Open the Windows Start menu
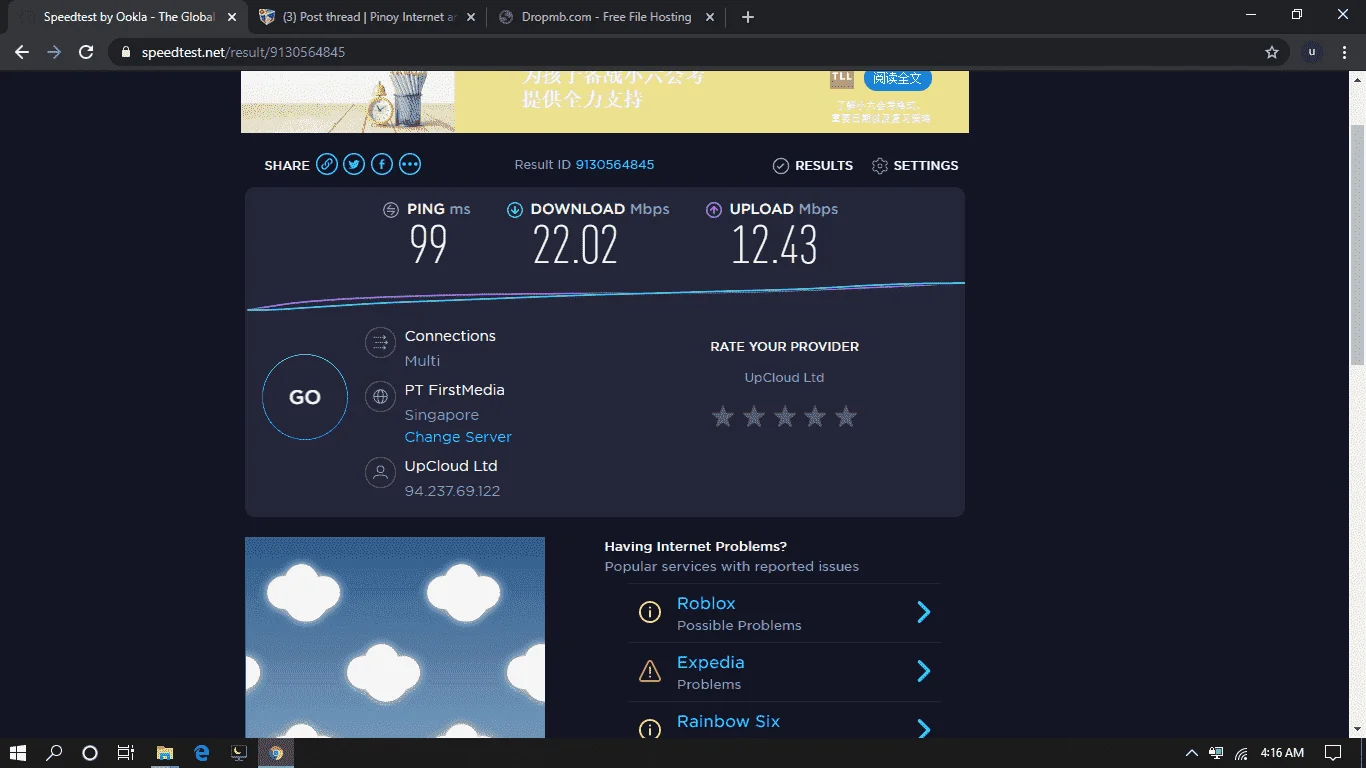The image size is (1366, 768). [x=18, y=753]
